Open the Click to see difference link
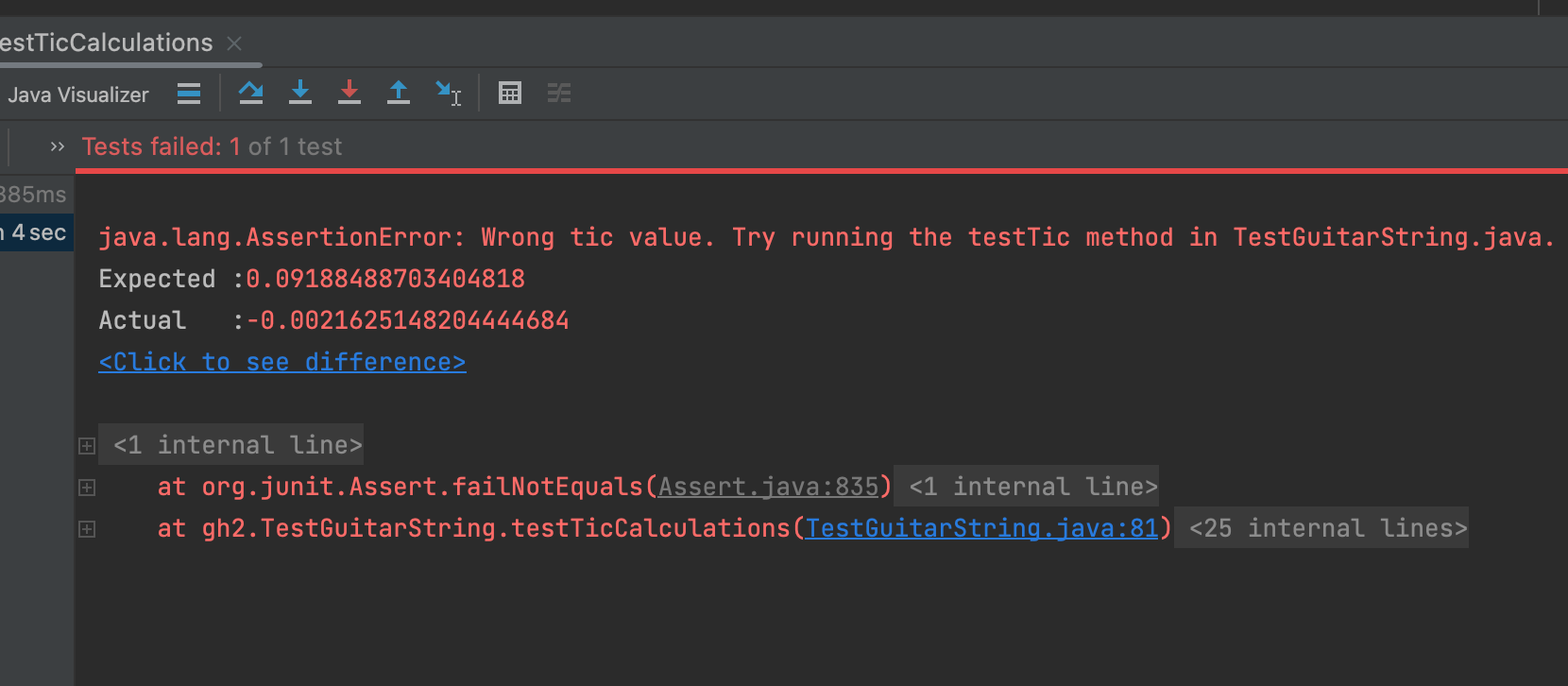This screenshot has height=686, width=1568. pos(281,362)
